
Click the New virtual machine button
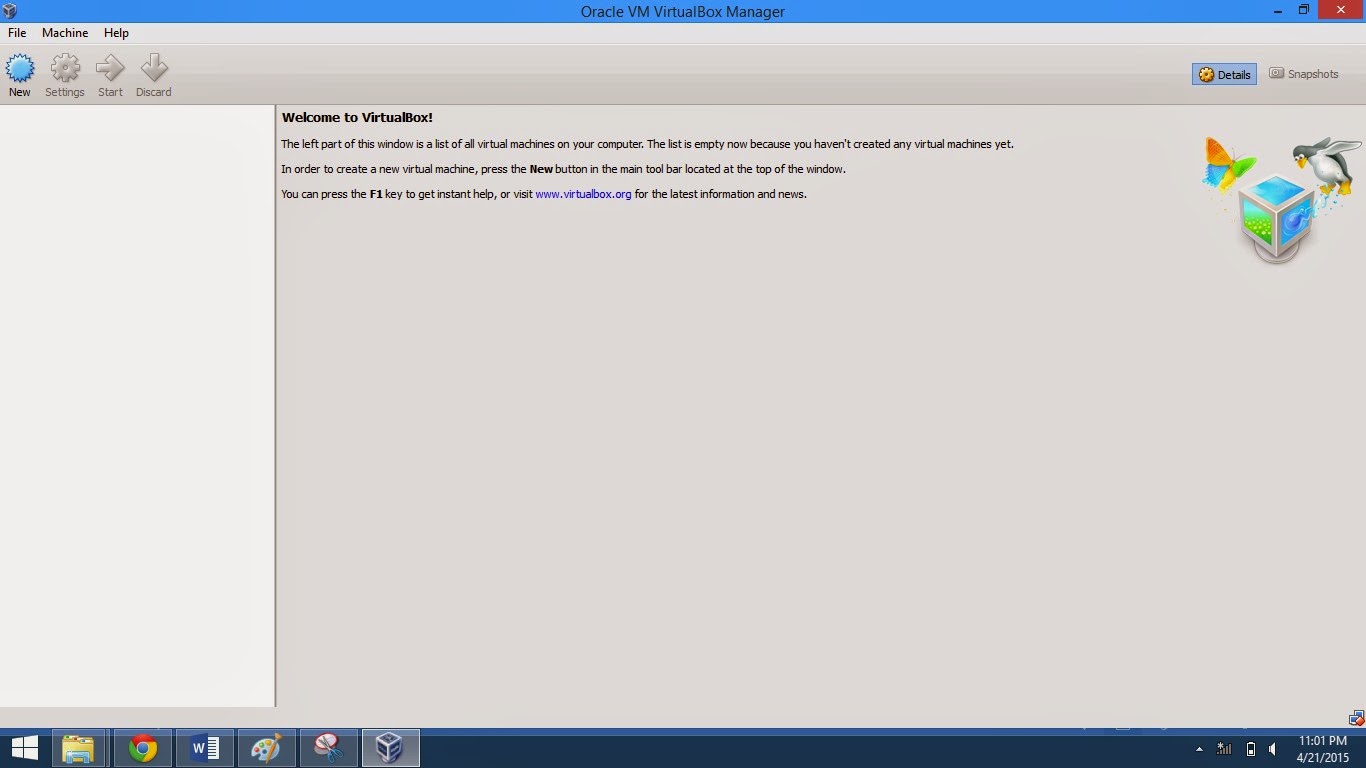tap(20, 76)
